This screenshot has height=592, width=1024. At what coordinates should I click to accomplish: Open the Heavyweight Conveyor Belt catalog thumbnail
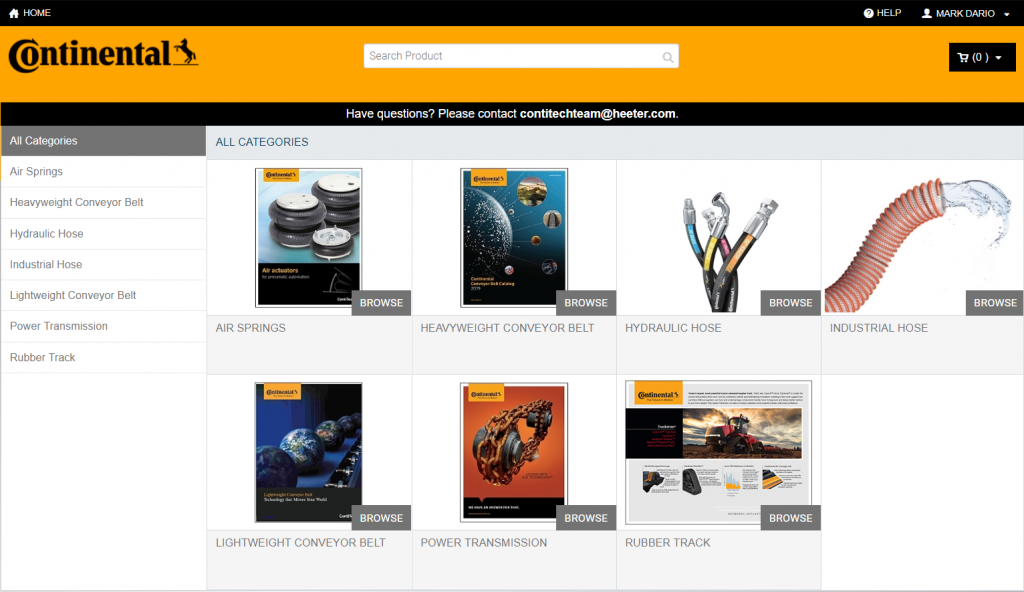point(513,237)
